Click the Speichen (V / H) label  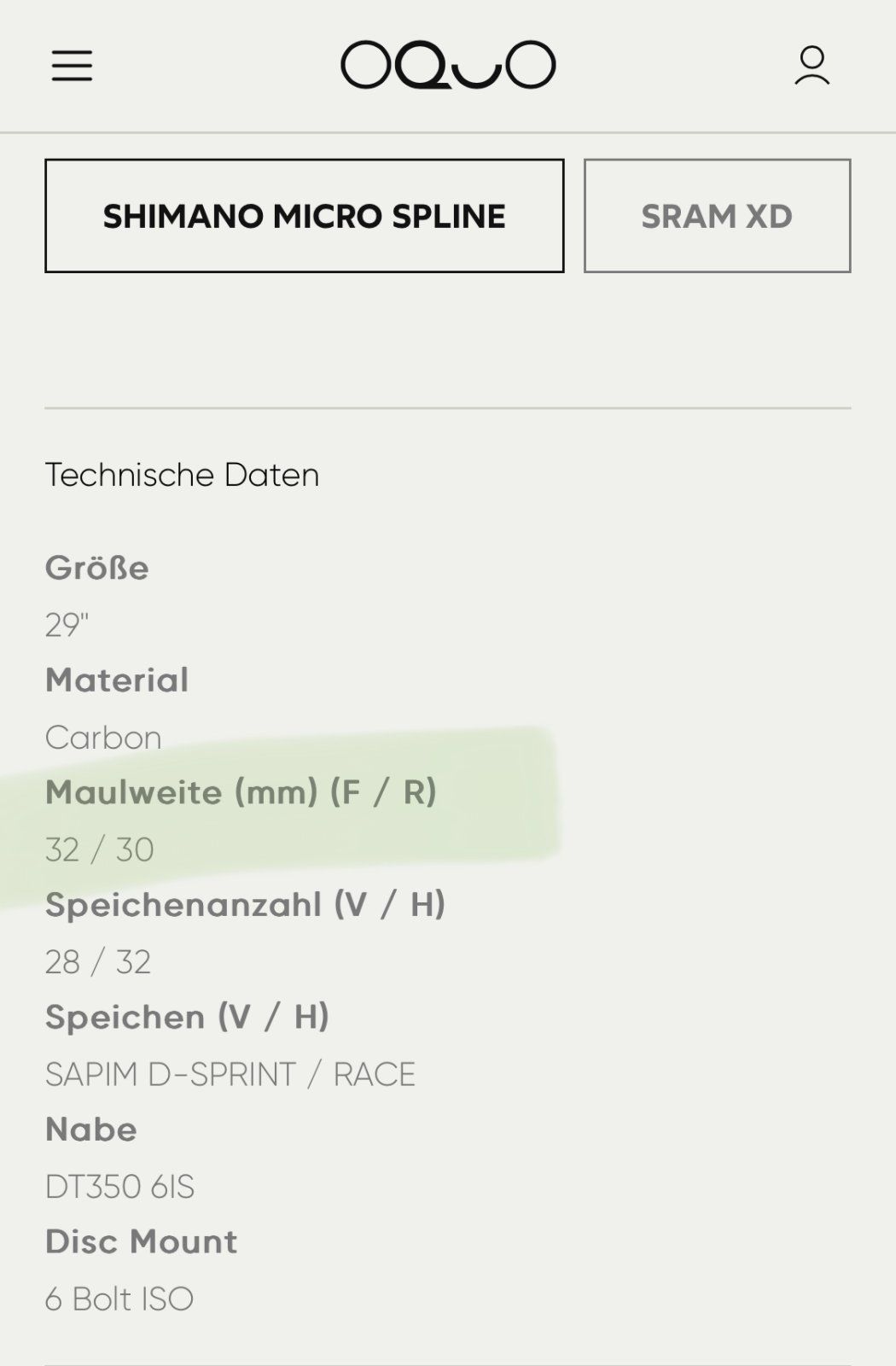click(187, 1017)
